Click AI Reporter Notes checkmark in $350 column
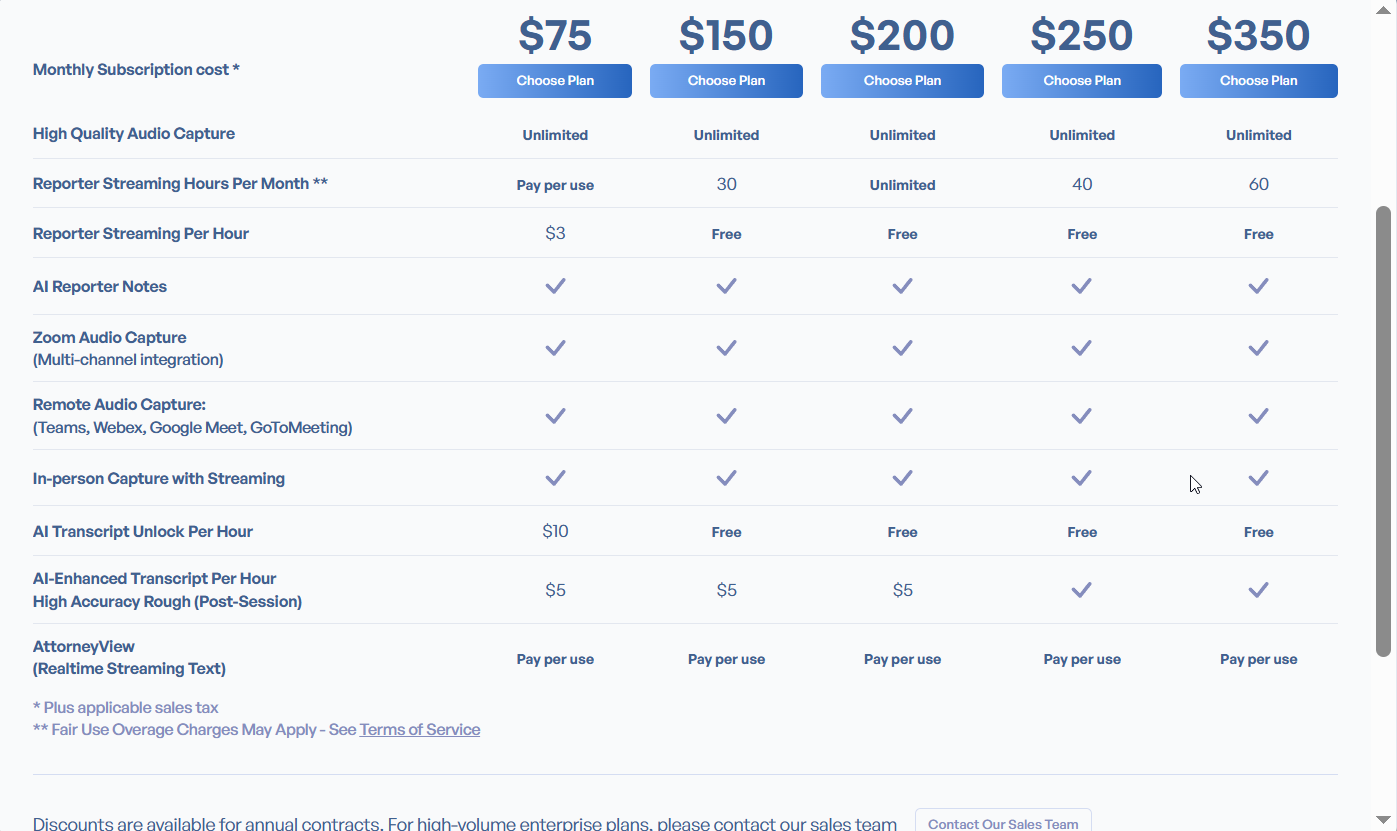 click(x=1258, y=286)
